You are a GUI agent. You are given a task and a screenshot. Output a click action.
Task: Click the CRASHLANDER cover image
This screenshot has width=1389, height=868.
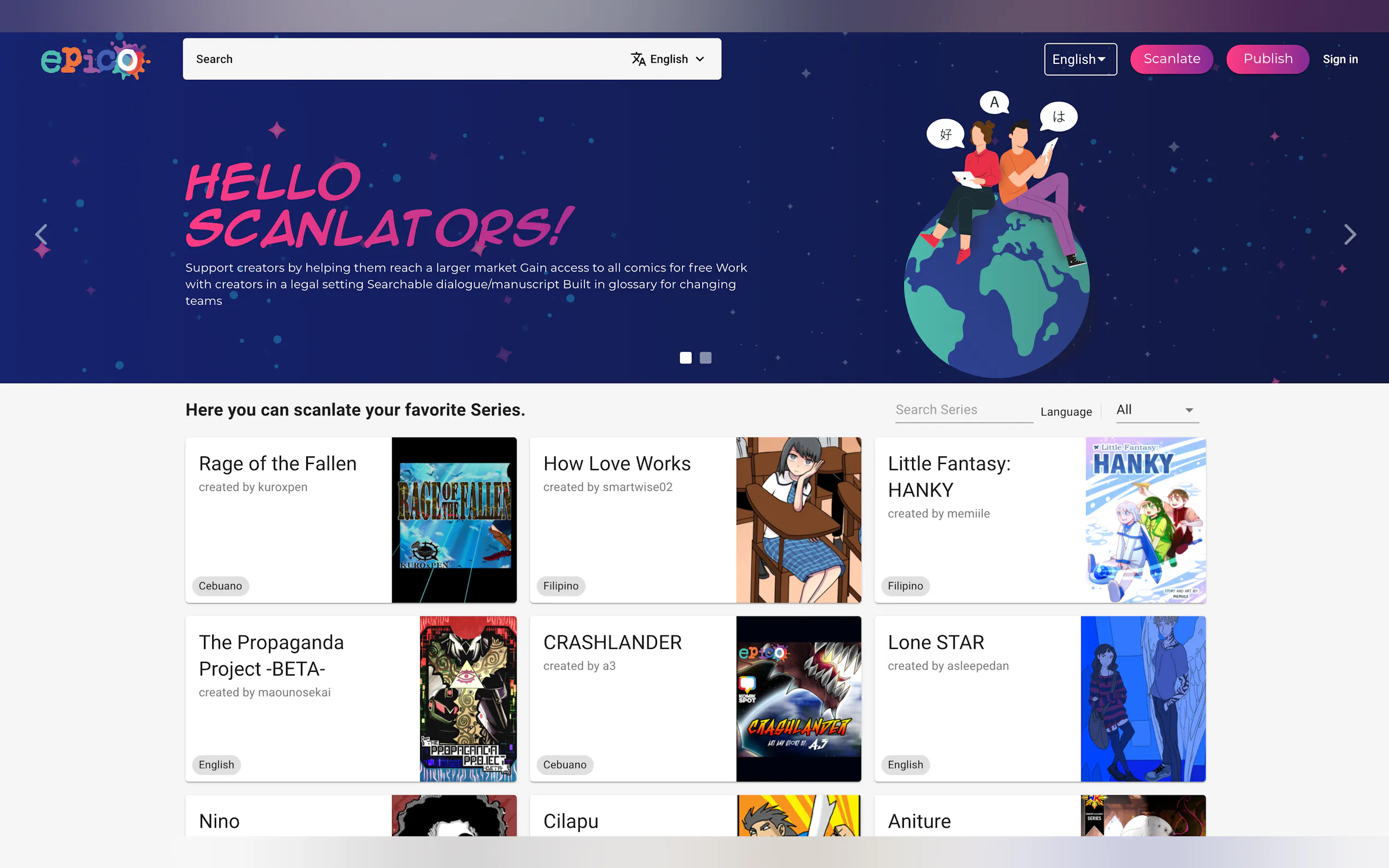click(798, 699)
